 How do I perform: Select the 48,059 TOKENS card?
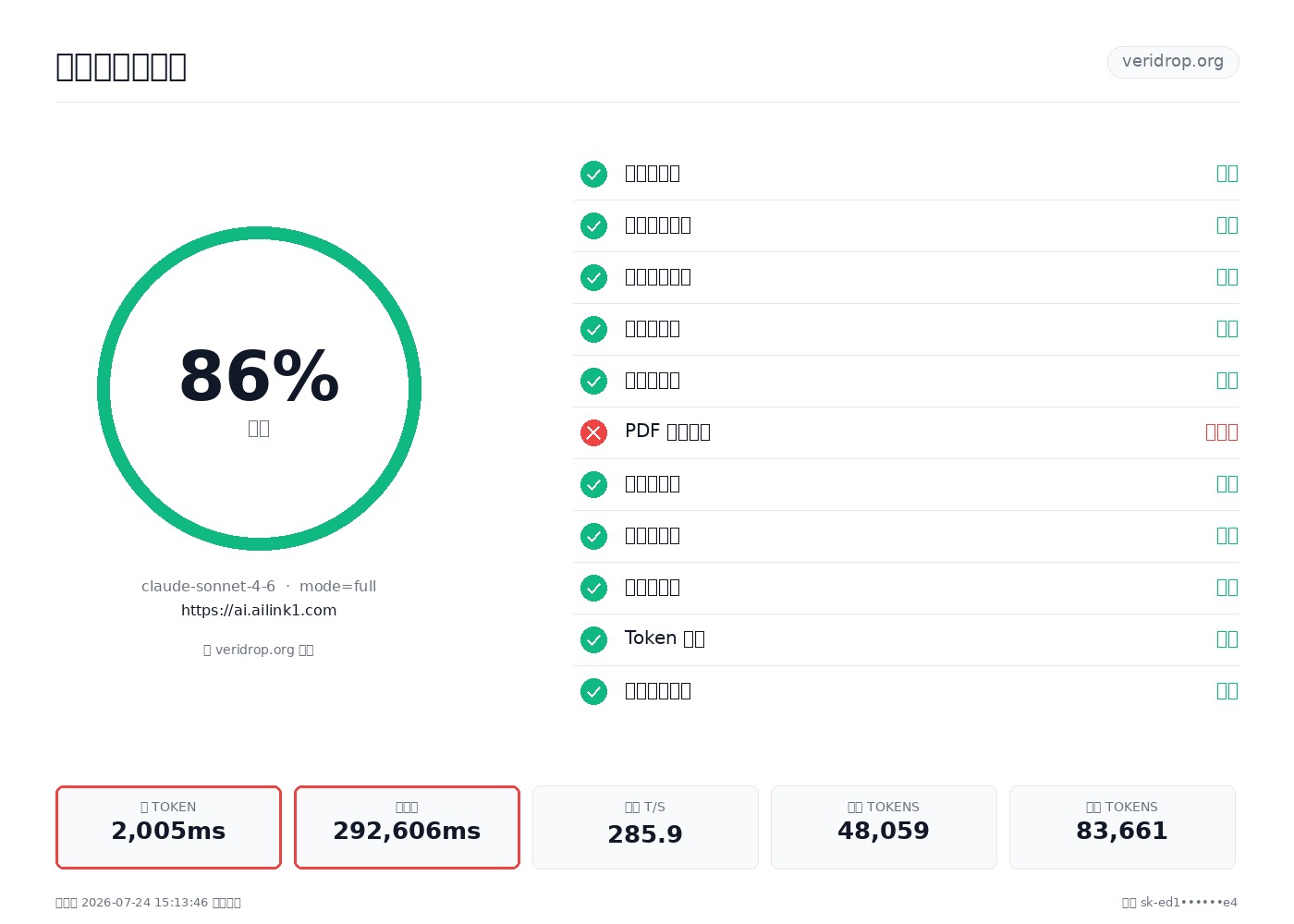pyautogui.click(x=884, y=827)
